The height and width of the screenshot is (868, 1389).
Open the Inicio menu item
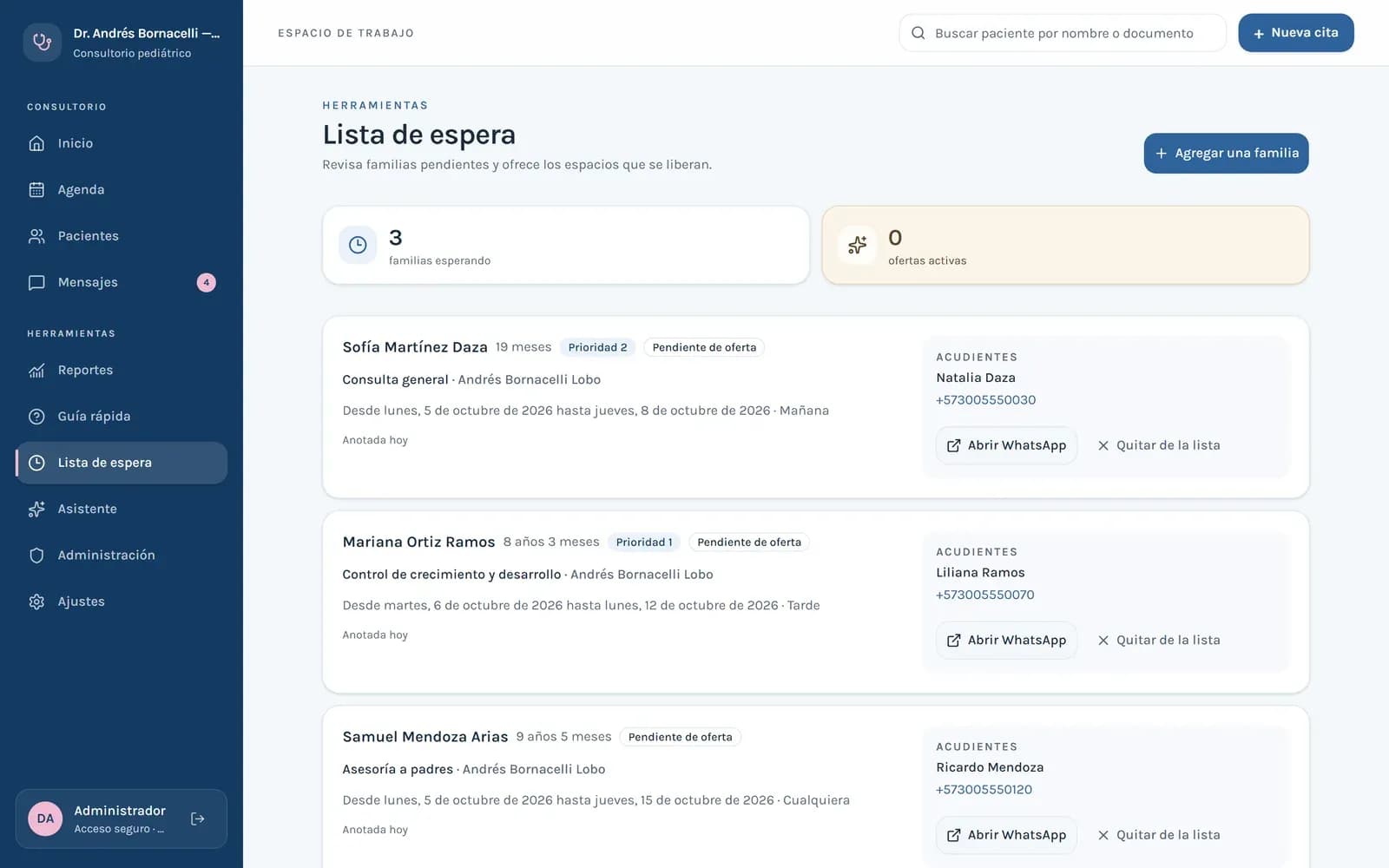pyautogui.click(x=122, y=143)
